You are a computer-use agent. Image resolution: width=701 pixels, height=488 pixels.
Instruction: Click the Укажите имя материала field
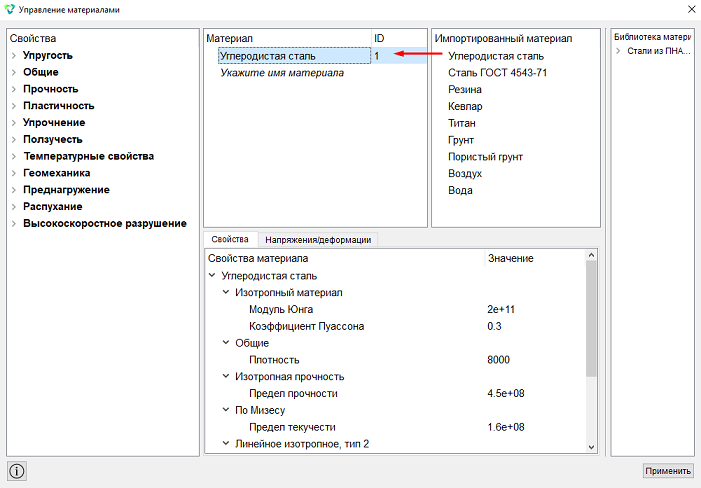click(x=282, y=73)
